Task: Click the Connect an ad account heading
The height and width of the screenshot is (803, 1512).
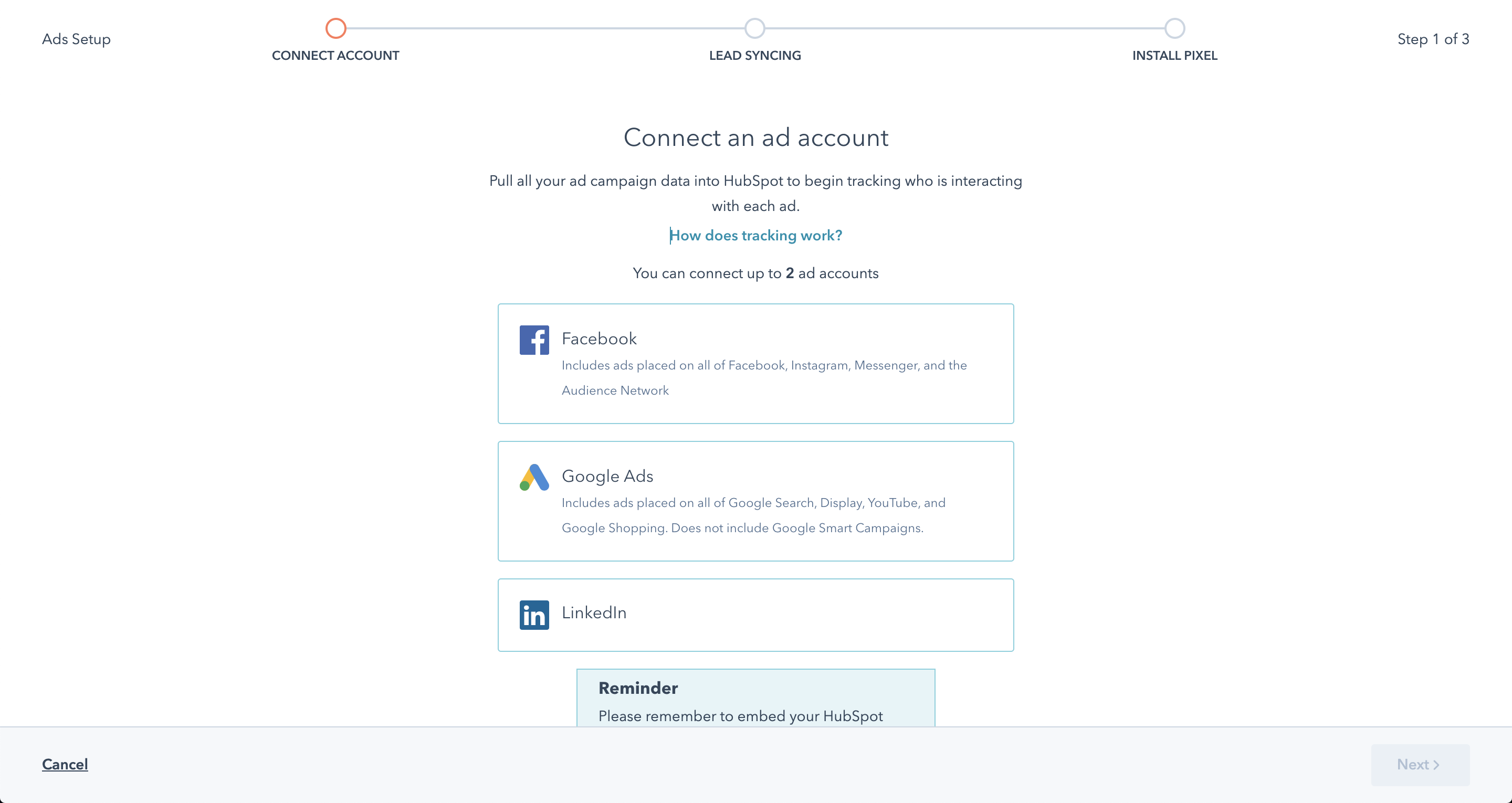Action: point(755,138)
